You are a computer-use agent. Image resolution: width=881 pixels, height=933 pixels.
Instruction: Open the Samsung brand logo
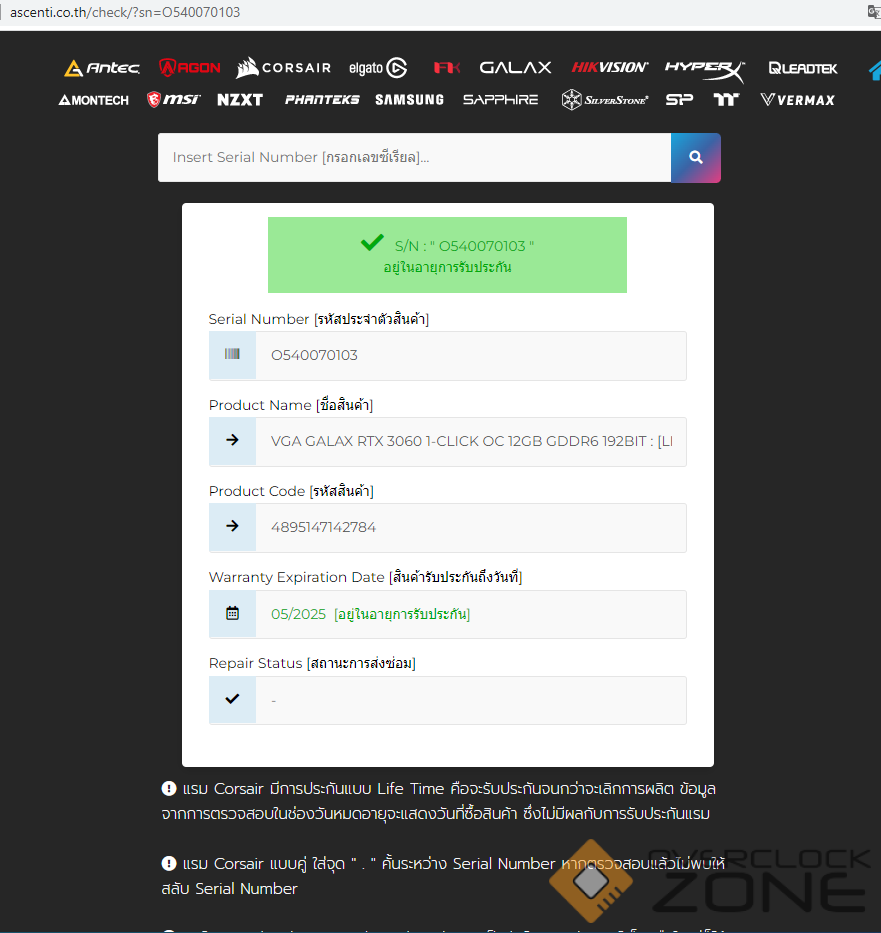(x=409, y=100)
